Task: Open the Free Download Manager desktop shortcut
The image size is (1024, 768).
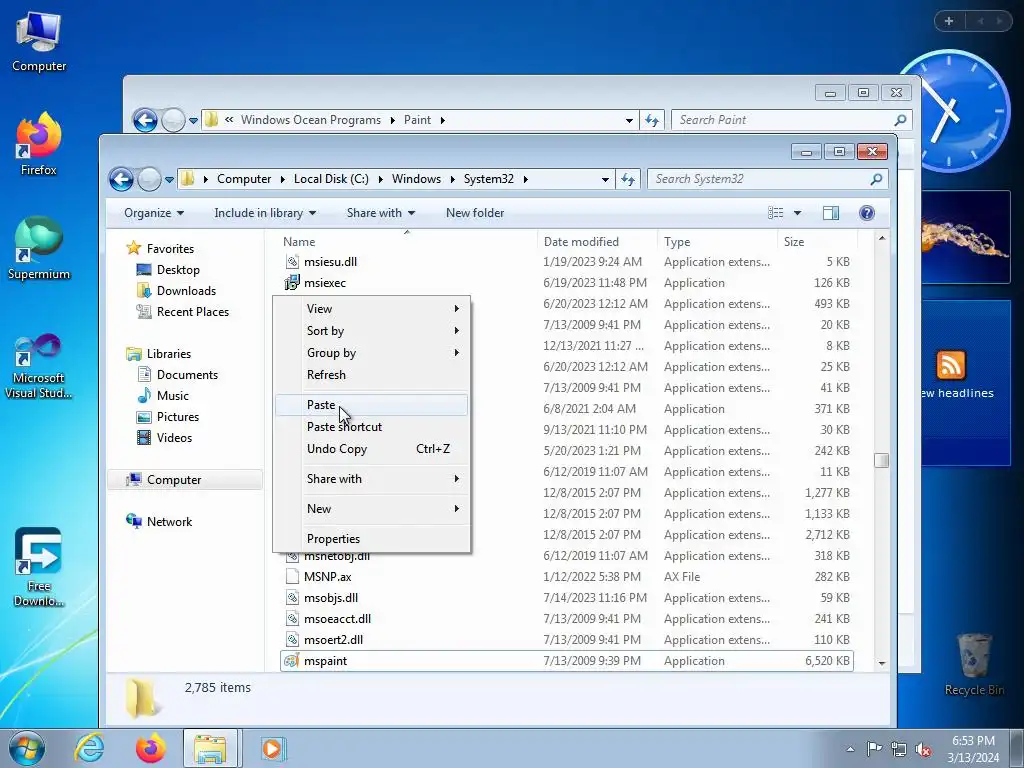Action: tap(39, 567)
